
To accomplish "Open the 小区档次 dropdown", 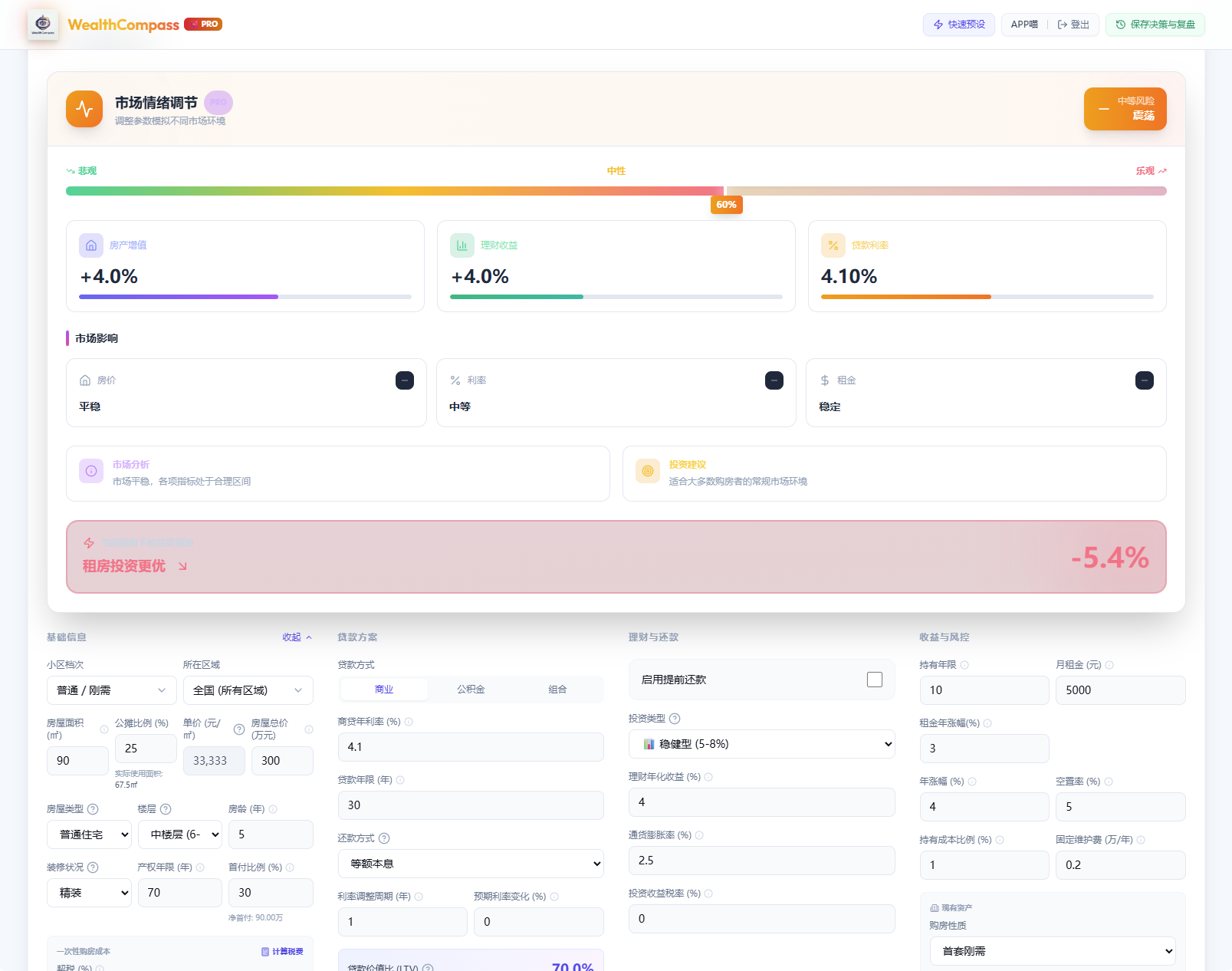I will click(x=111, y=690).
